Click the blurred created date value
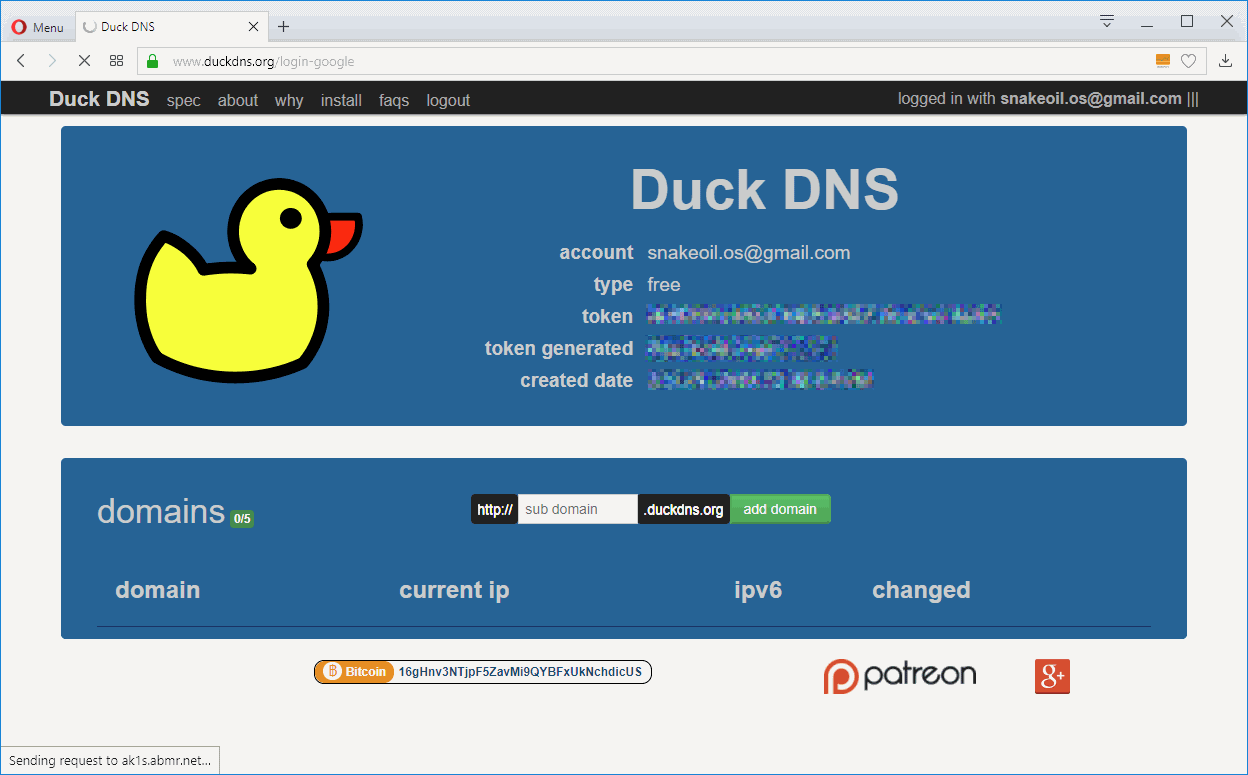 761,380
